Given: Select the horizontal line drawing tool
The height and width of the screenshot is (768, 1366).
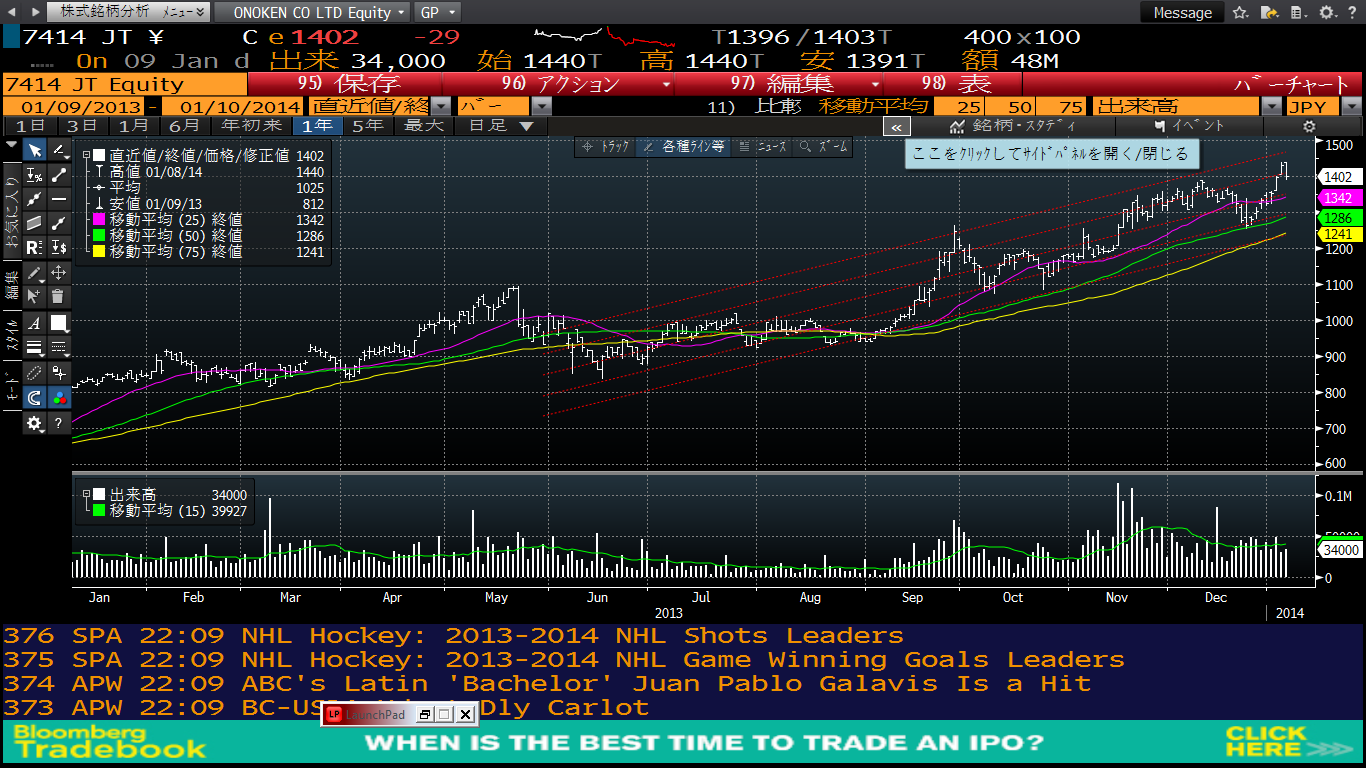Looking at the screenshot, I should [59, 199].
